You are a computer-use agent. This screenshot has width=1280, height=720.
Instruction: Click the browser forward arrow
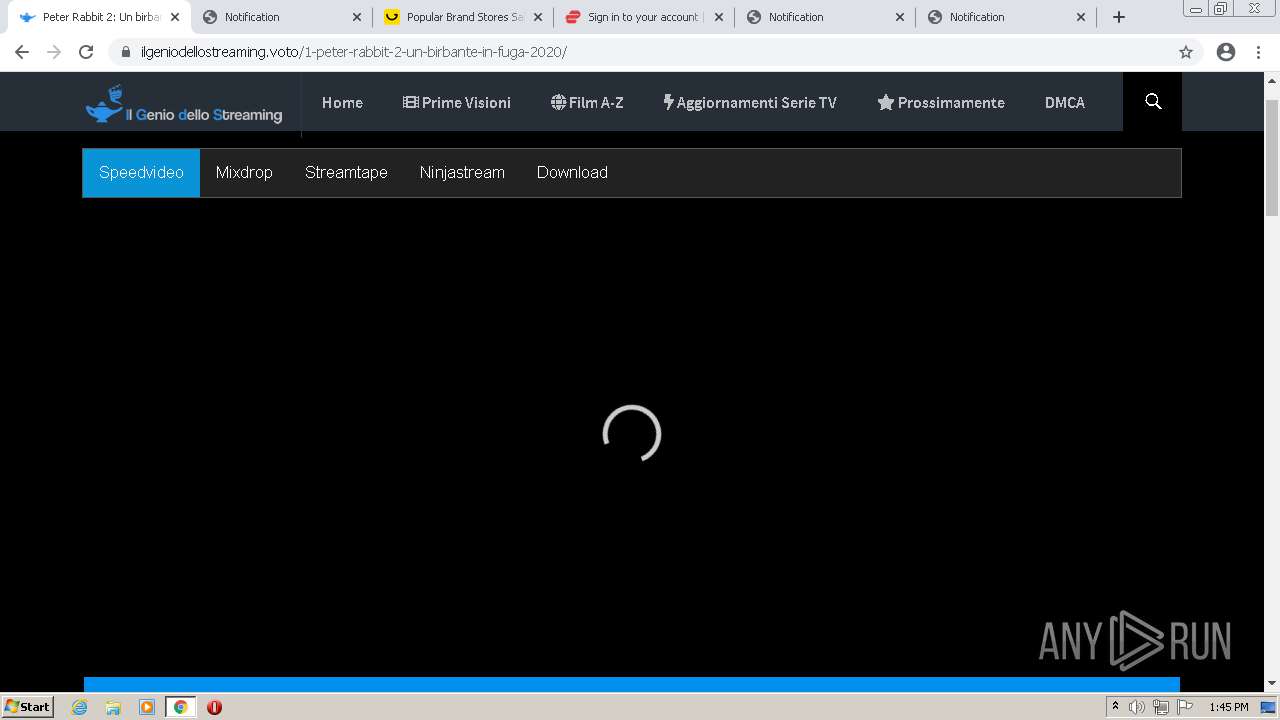tap(54, 52)
